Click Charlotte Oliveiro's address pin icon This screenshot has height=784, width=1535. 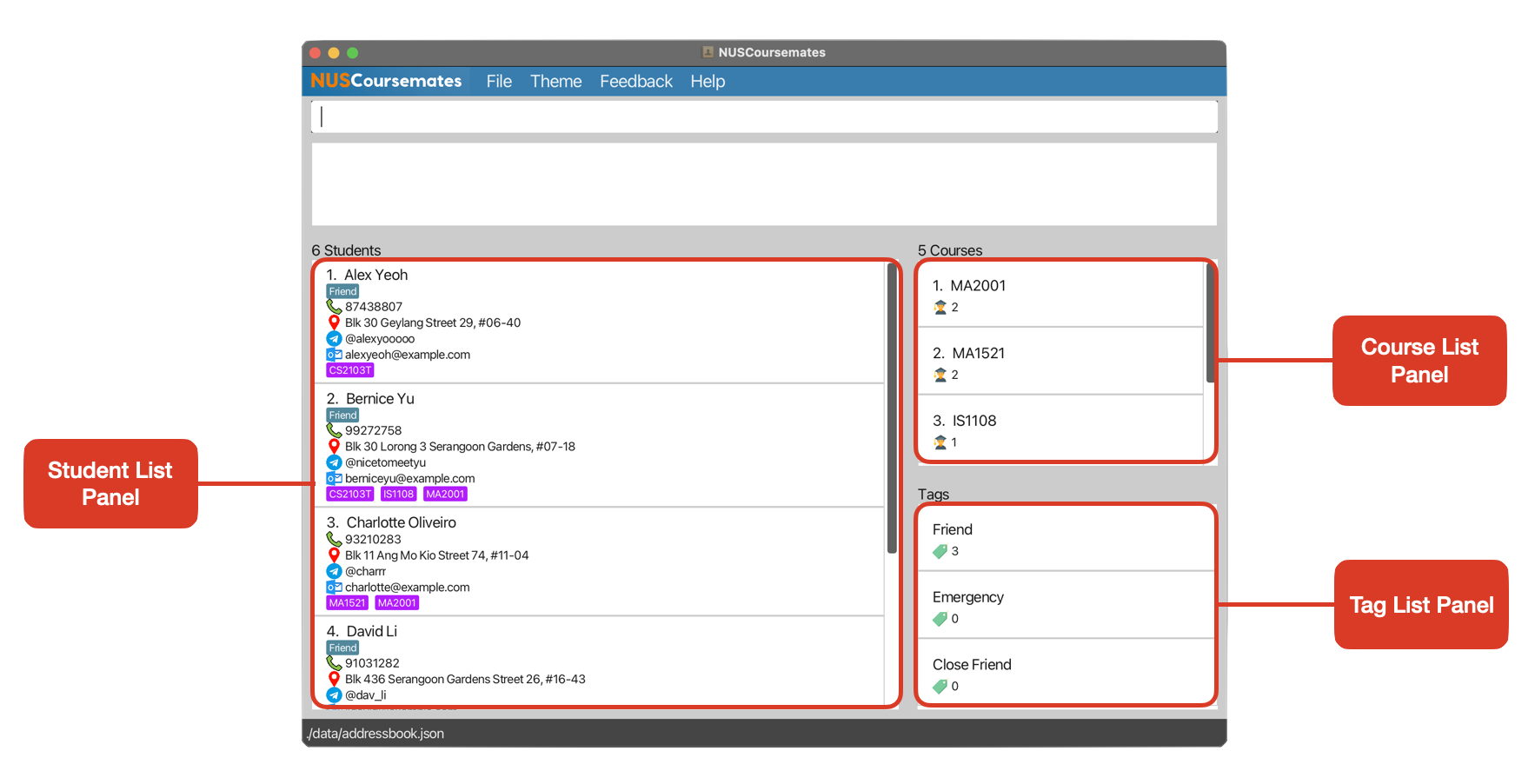pos(334,555)
